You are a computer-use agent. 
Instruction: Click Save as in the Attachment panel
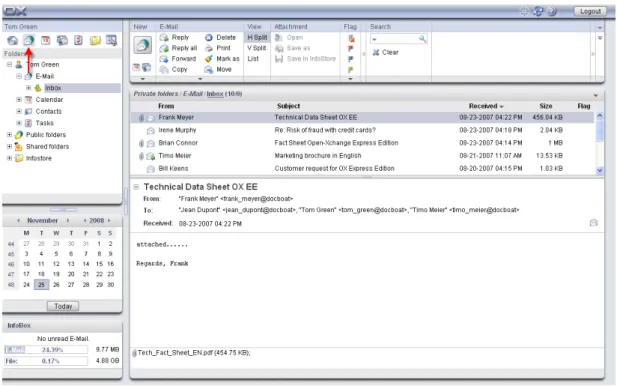pos(292,48)
